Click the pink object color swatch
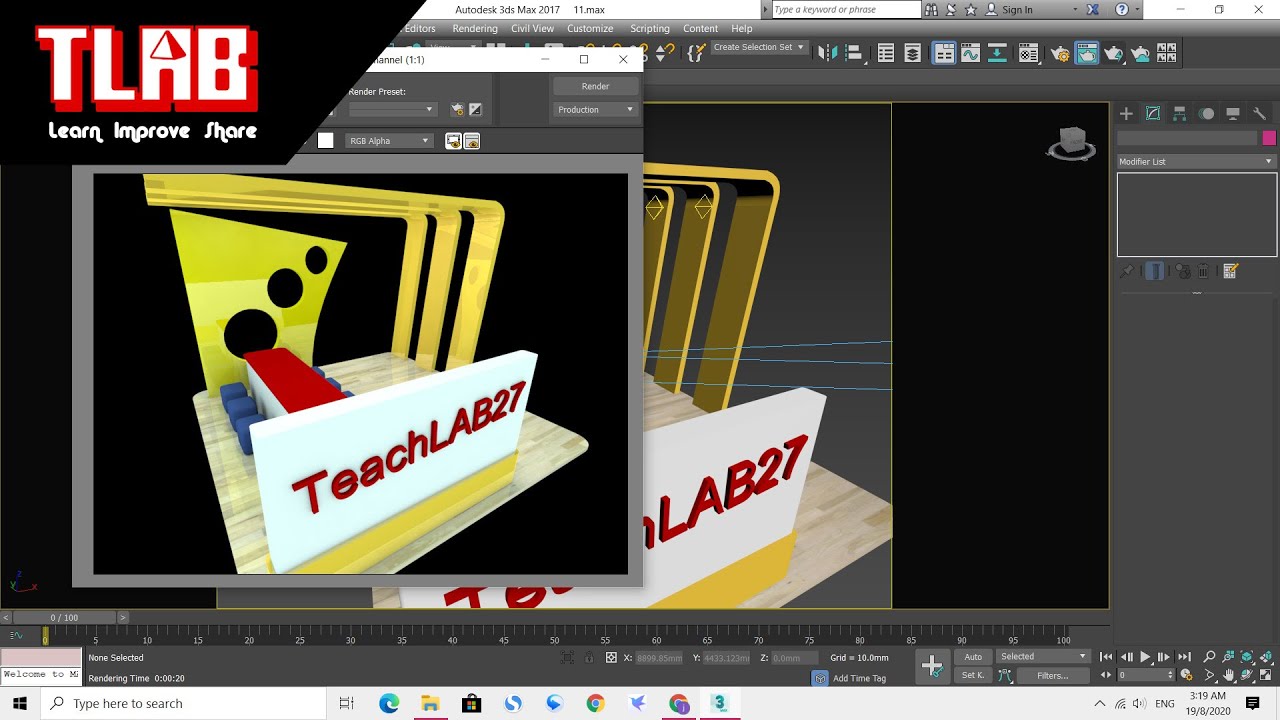1280x720 pixels. pyautogui.click(x=1269, y=138)
